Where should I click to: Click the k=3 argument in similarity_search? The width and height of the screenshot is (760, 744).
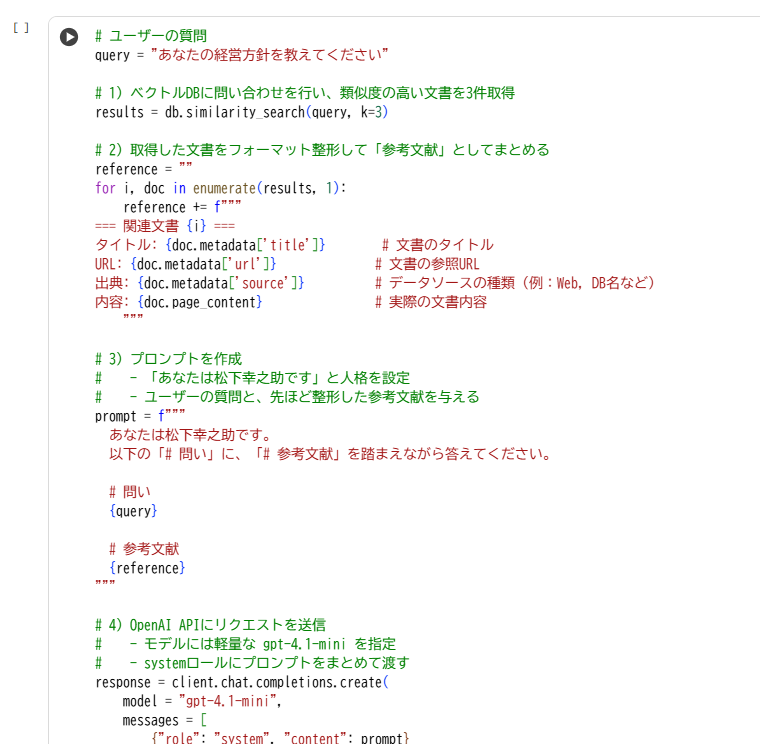362,112
